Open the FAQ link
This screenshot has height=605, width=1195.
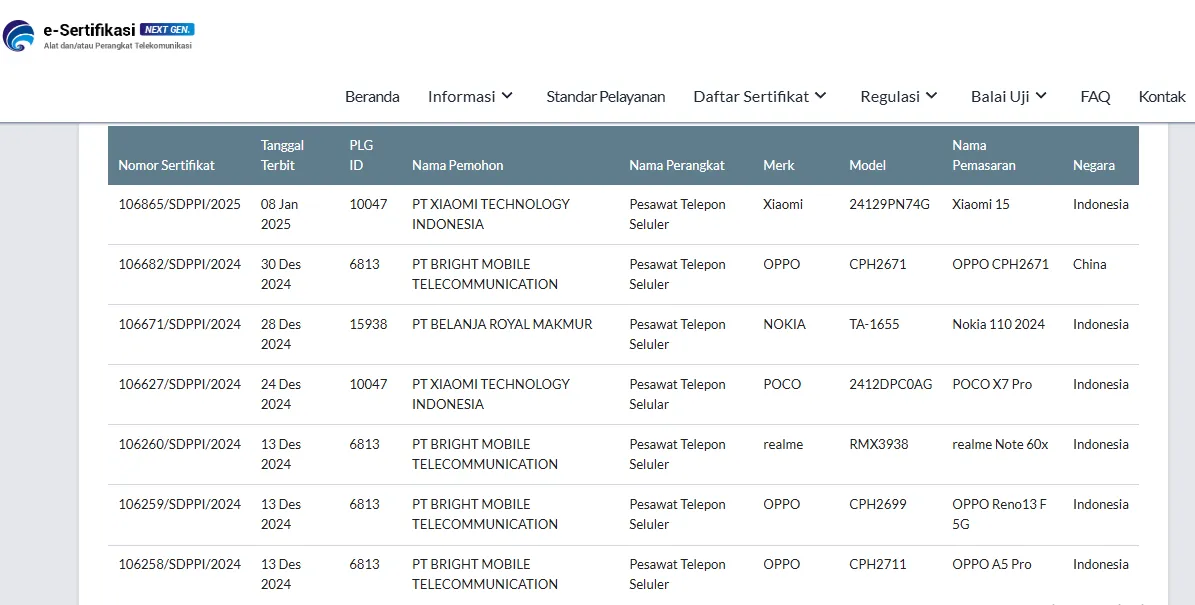pos(1095,97)
